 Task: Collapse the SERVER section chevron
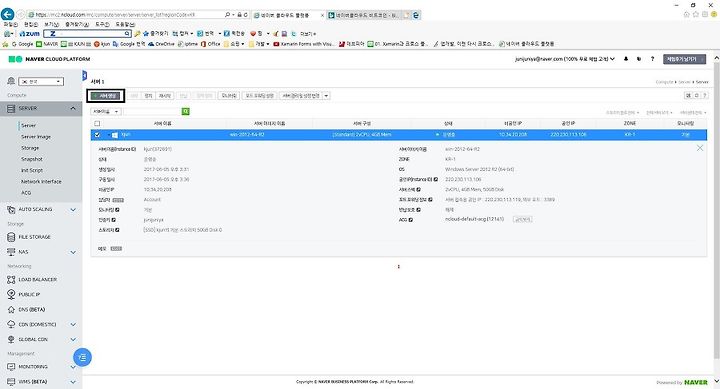tap(73, 108)
